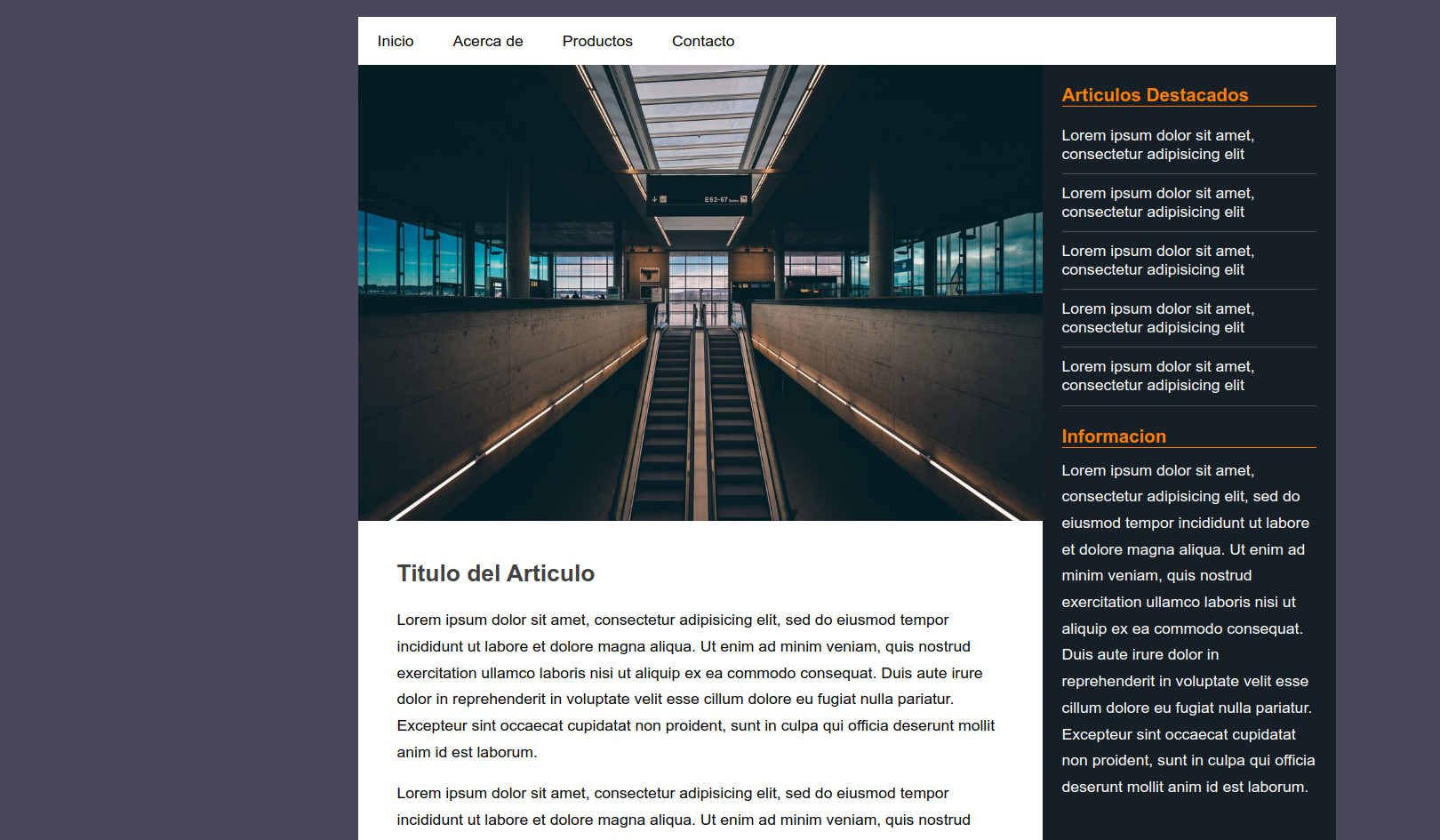Select the first paragraph of the article
The height and width of the screenshot is (840, 1440).
(x=695, y=684)
